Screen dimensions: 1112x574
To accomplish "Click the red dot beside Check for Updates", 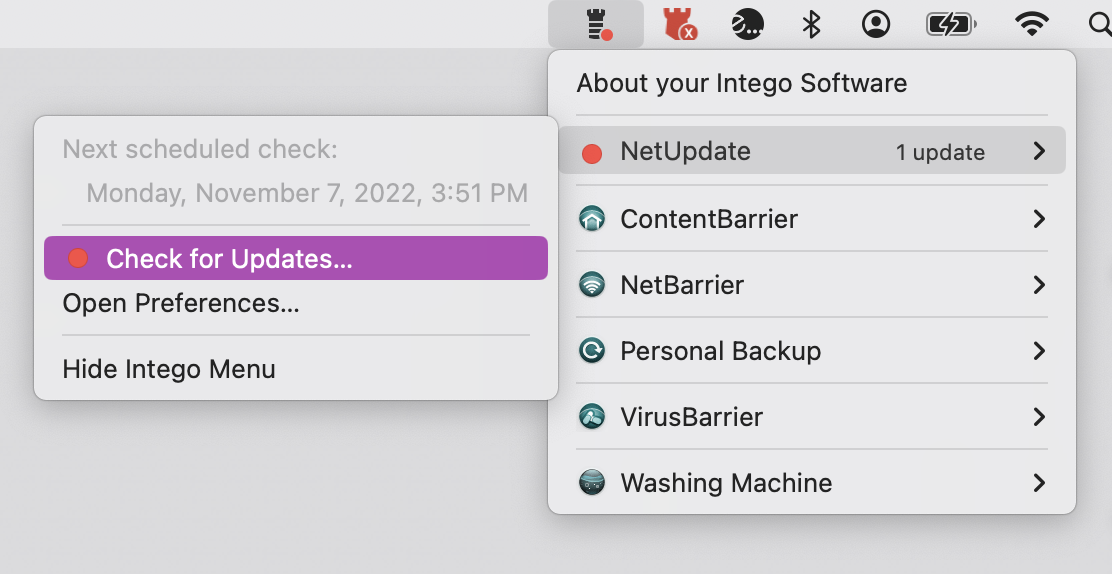I will point(78,258).
